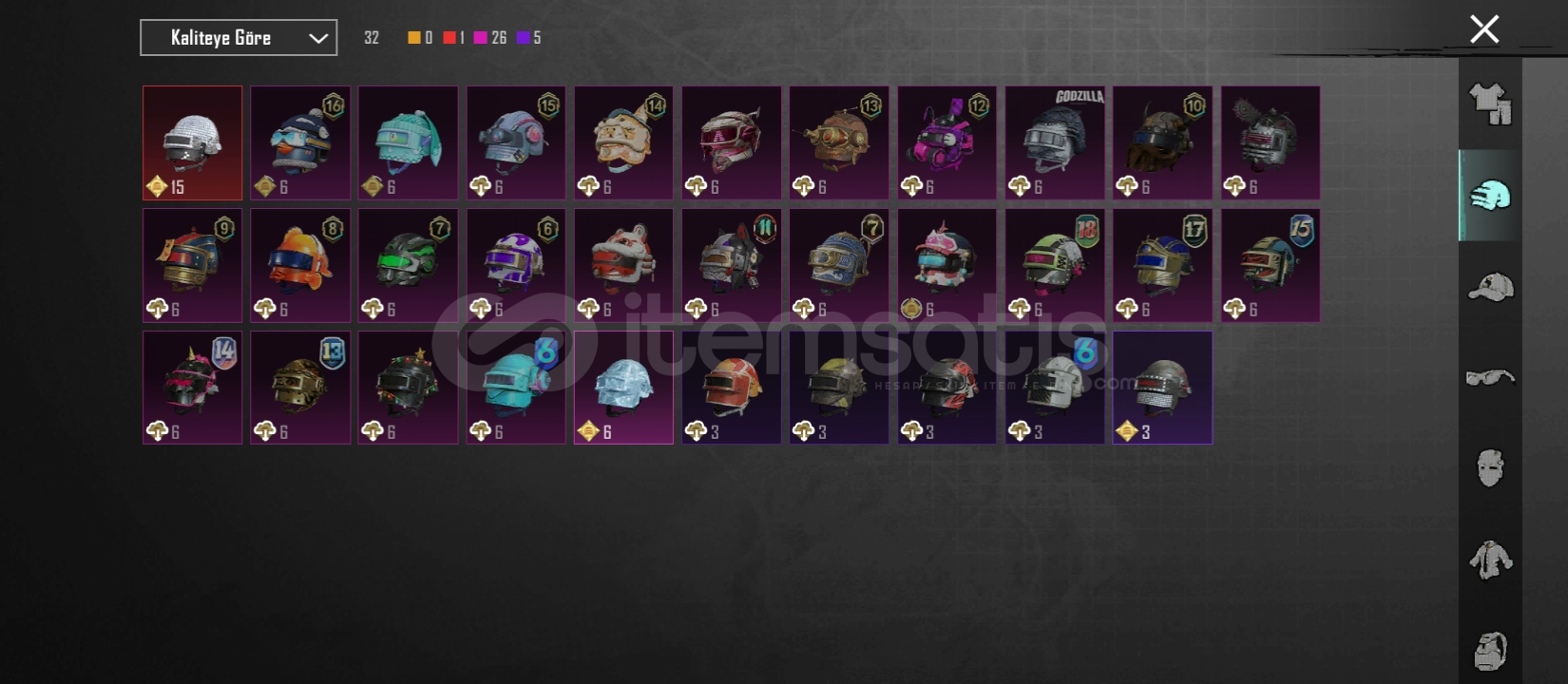Expand sorting options via chevron arrow
The image size is (1568, 684).
318,39
